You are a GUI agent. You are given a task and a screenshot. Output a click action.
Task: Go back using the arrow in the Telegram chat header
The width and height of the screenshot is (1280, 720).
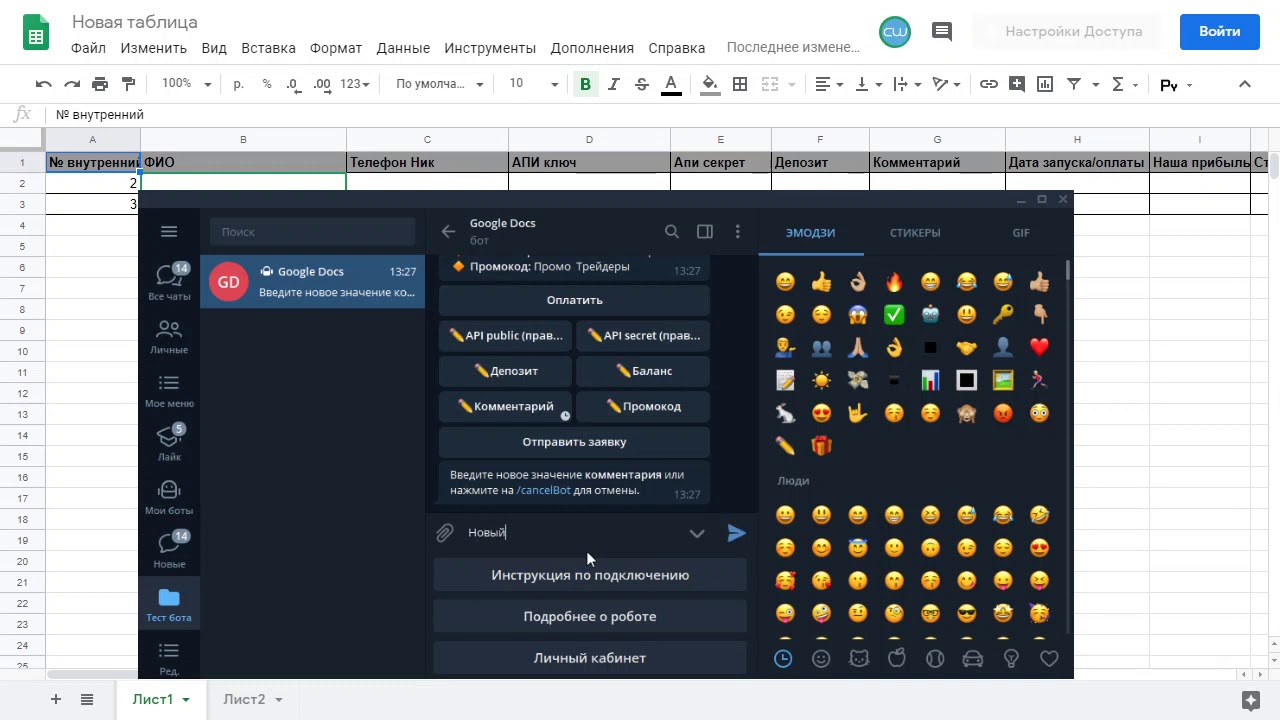(448, 232)
